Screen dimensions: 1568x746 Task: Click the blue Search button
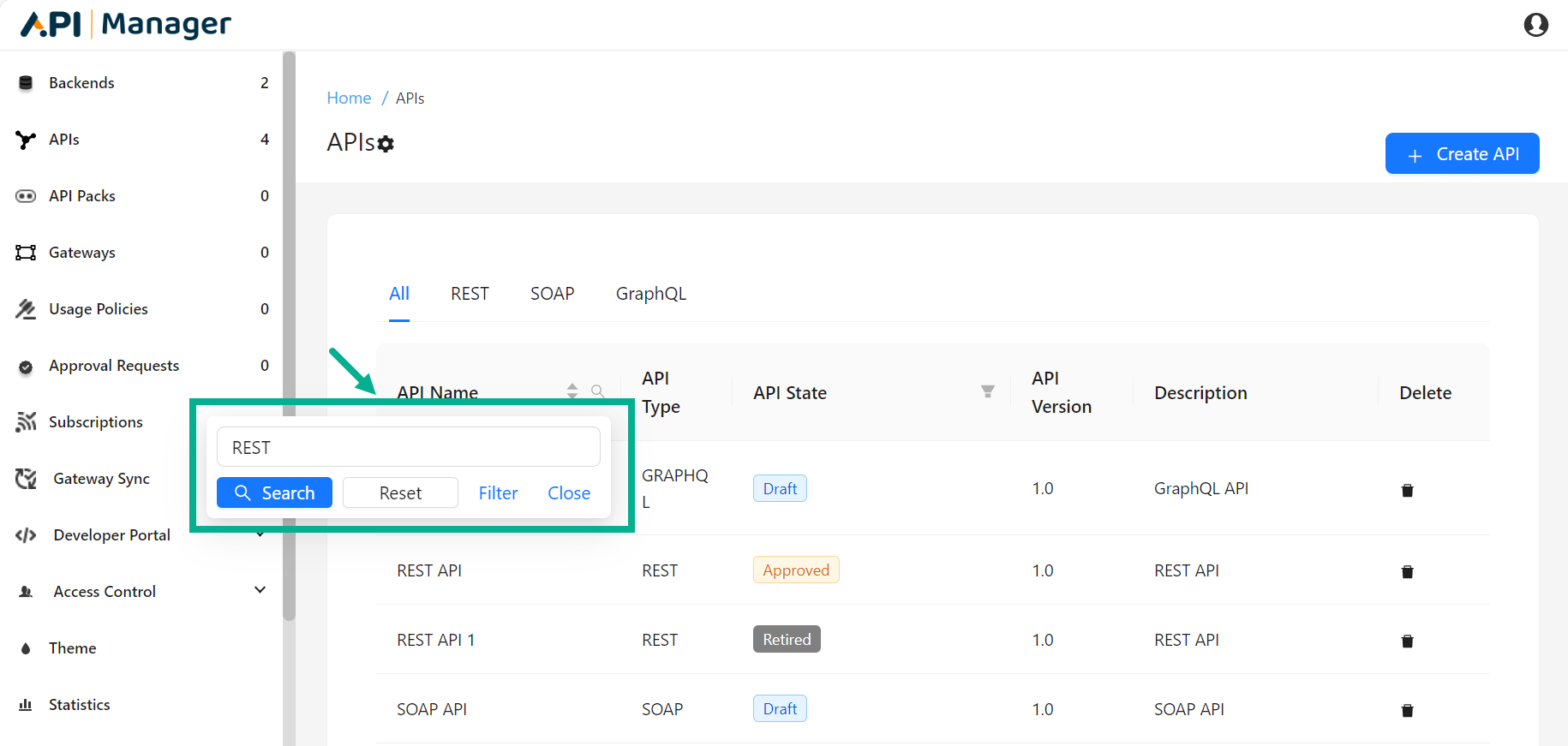(274, 492)
